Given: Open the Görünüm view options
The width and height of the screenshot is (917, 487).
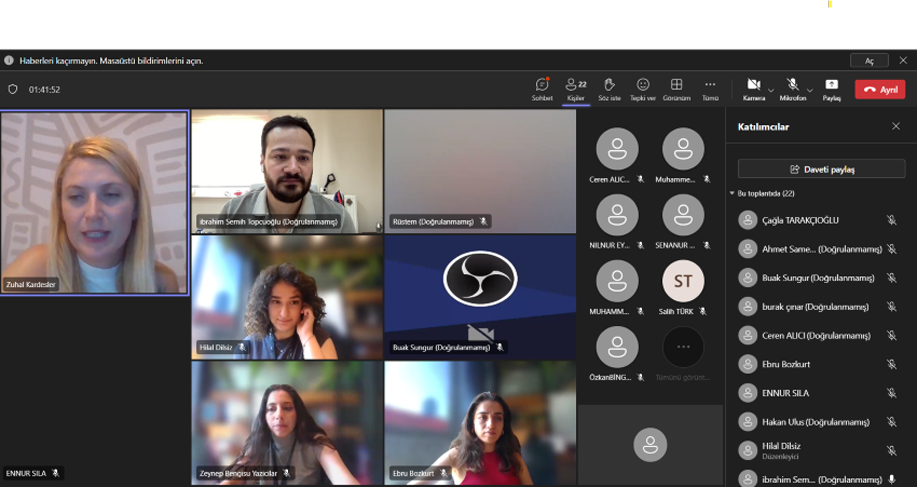Looking at the screenshot, I should (x=676, y=88).
